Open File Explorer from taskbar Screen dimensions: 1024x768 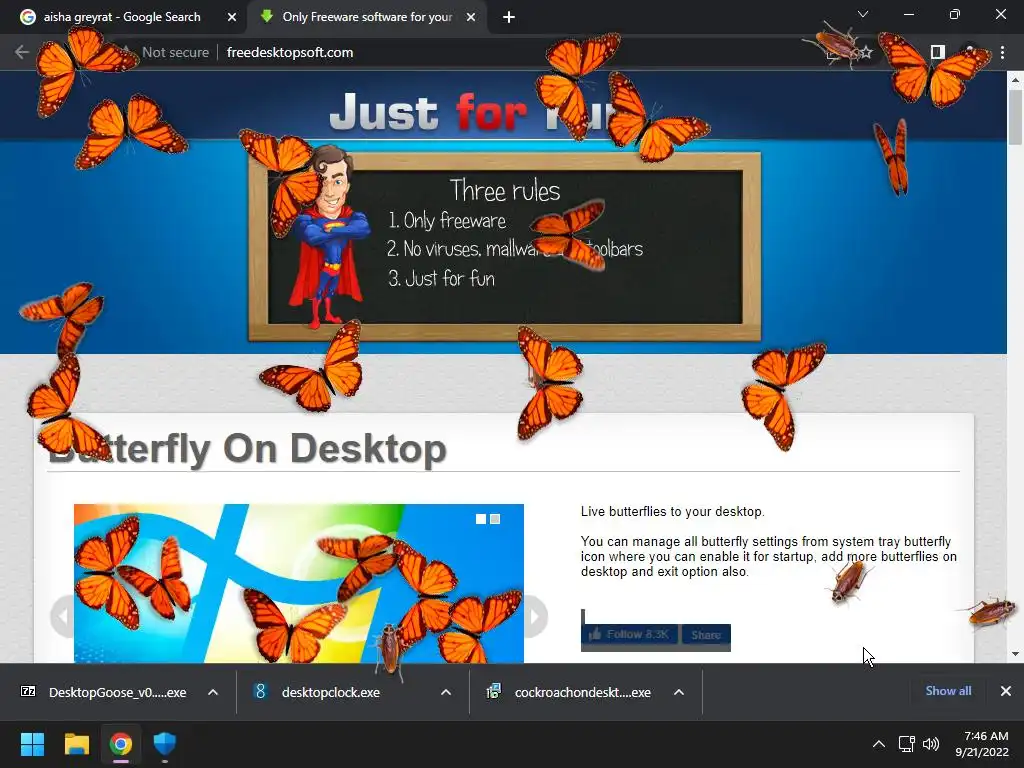tap(76, 744)
